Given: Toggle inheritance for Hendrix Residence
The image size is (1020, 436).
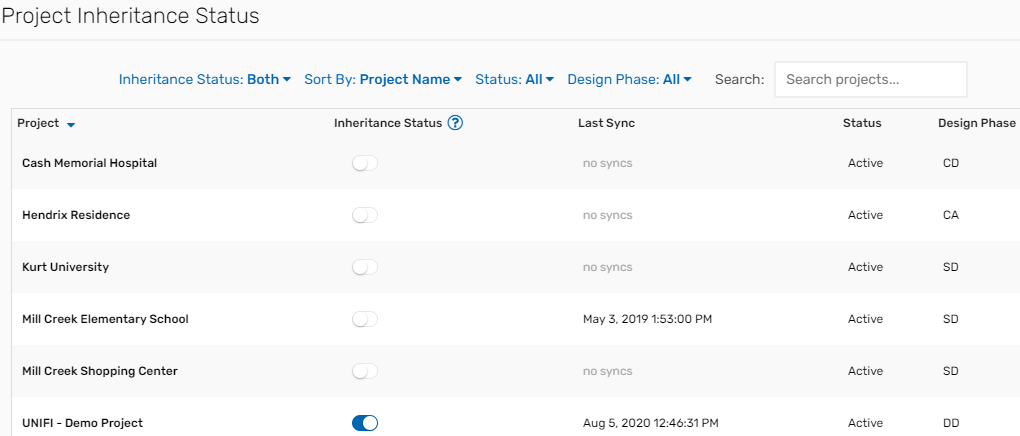Looking at the screenshot, I should coord(365,215).
